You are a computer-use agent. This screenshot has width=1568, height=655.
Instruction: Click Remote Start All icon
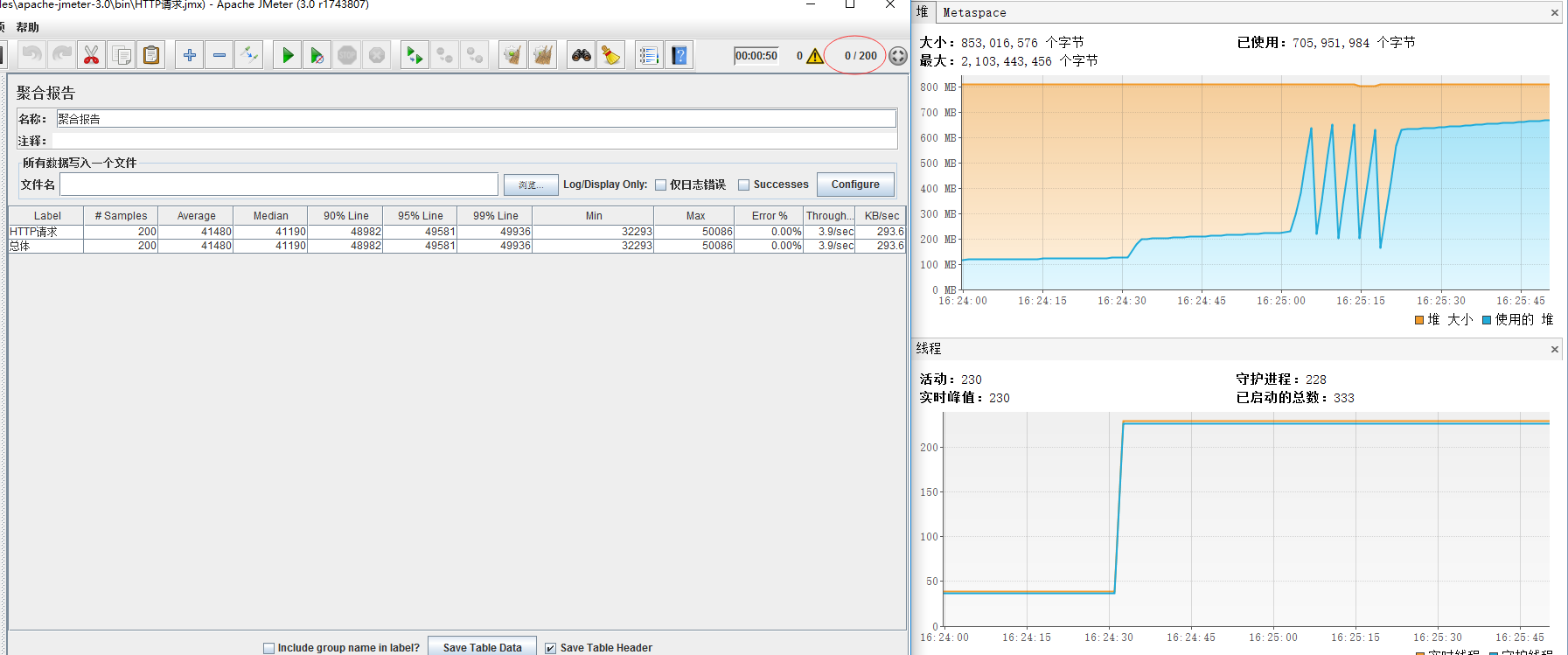(415, 55)
